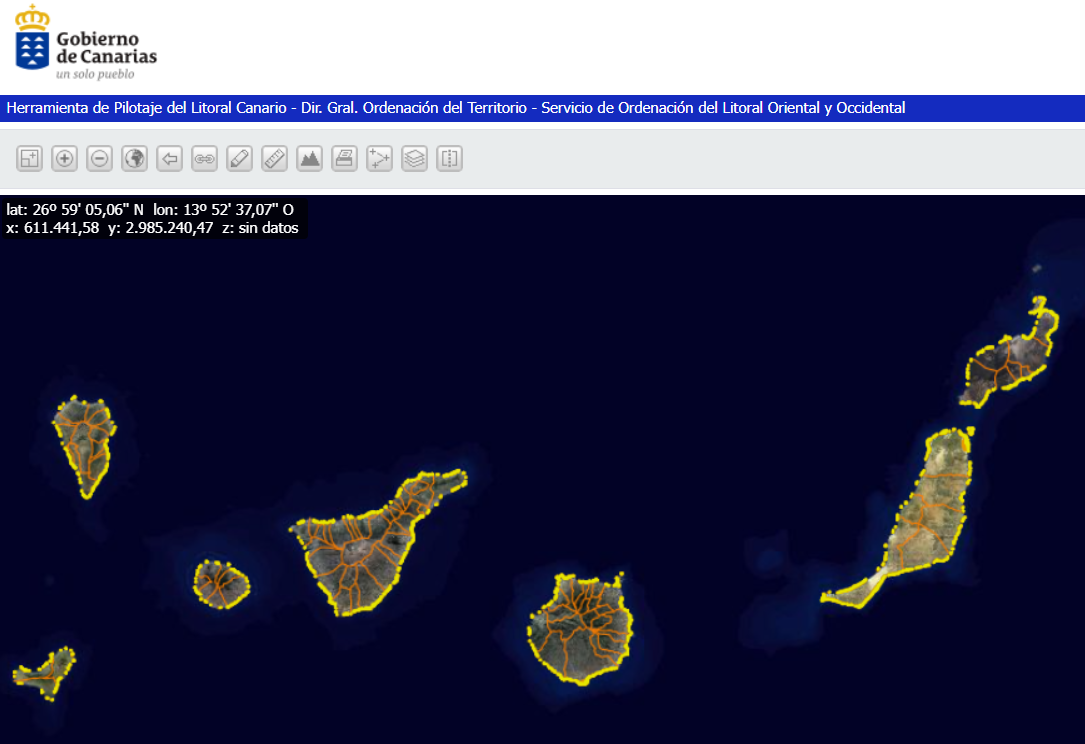The width and height of the screenshot is (1085, 744).
Task: Show full extent with globe icon
Action: click(x=135, y=158)
